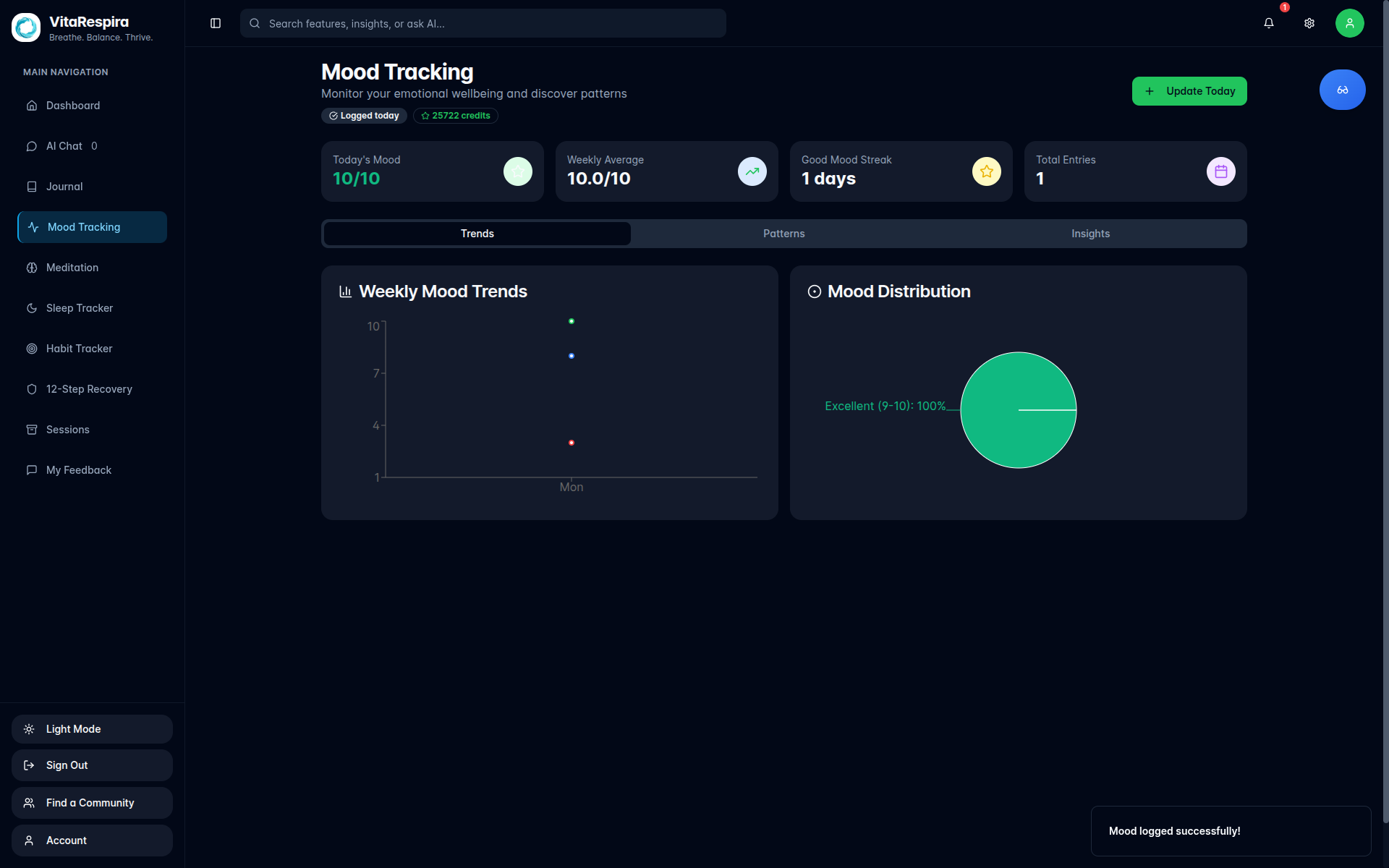Open the notifications bell
The width and height of the screenshot is (1389, 868).
pos(1268,23)
